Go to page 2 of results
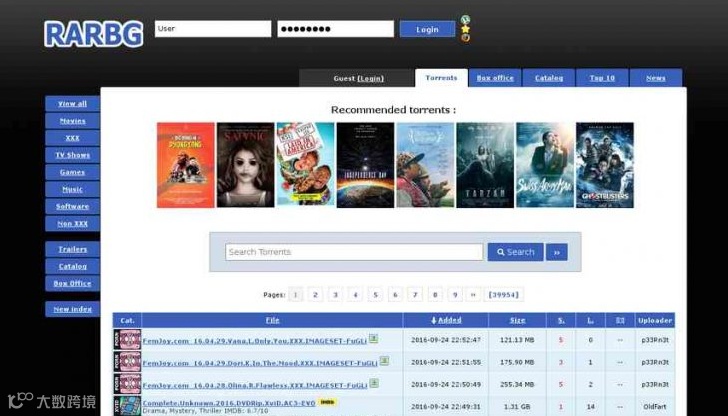The image size is (728, 416). coord(315,295)
